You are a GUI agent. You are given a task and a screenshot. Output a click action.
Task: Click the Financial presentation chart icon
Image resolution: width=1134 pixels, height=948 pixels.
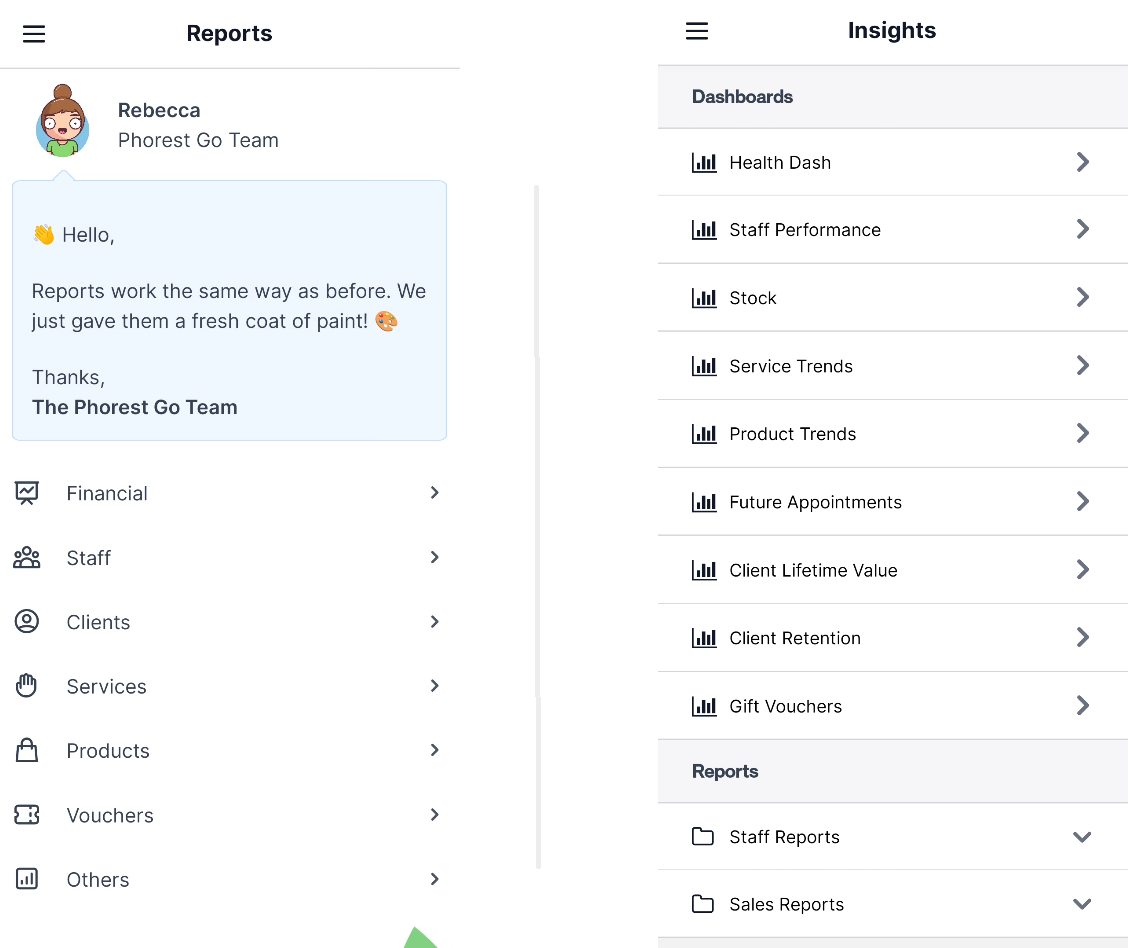tap(27, 493)
